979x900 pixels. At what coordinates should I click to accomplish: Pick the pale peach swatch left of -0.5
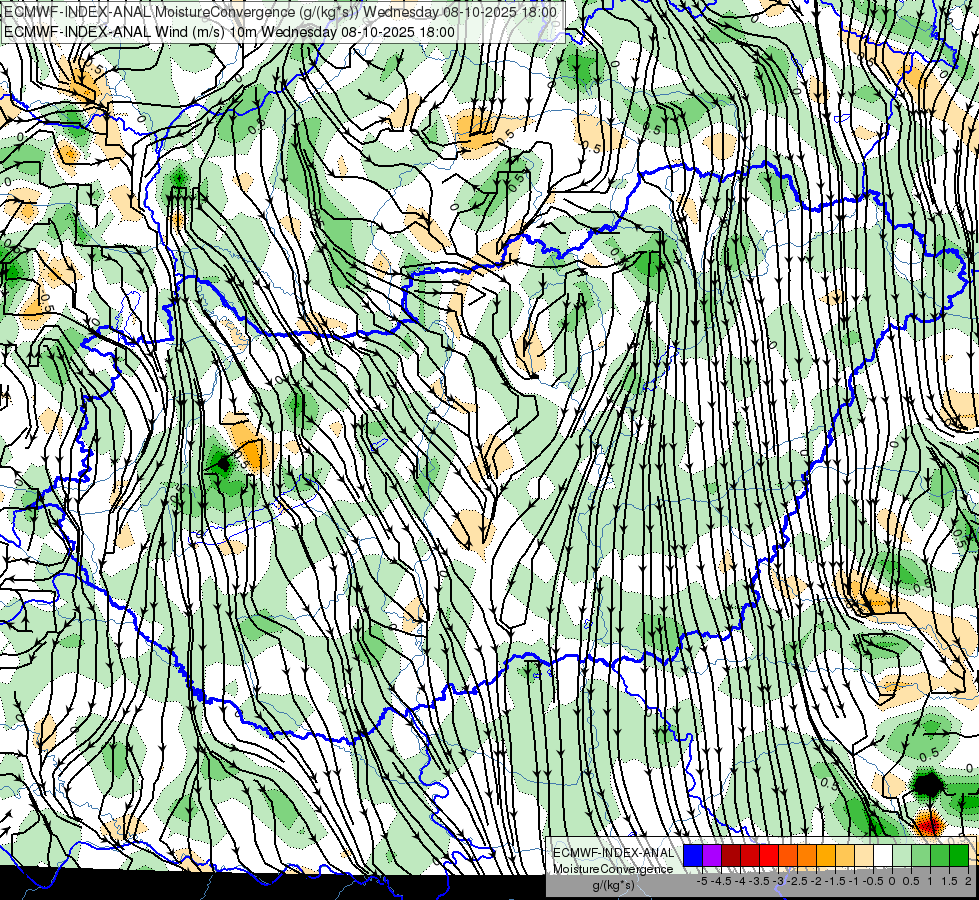pos(864,855)
